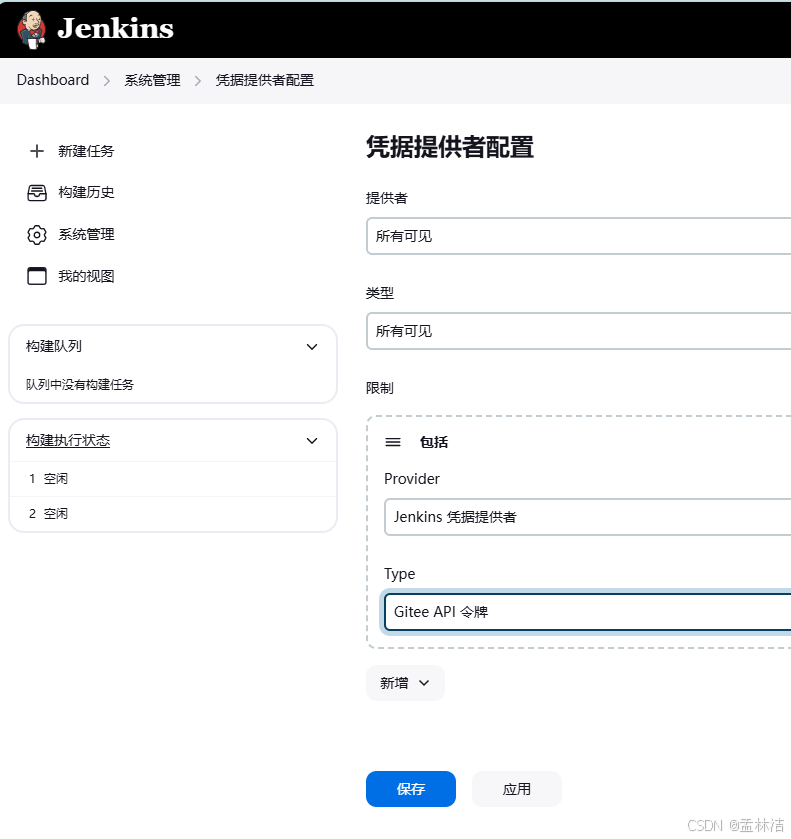Viewport: 791px width, 839px height.
Task: Open 新建任务 in the sidebar
Action: coord(86,151)
